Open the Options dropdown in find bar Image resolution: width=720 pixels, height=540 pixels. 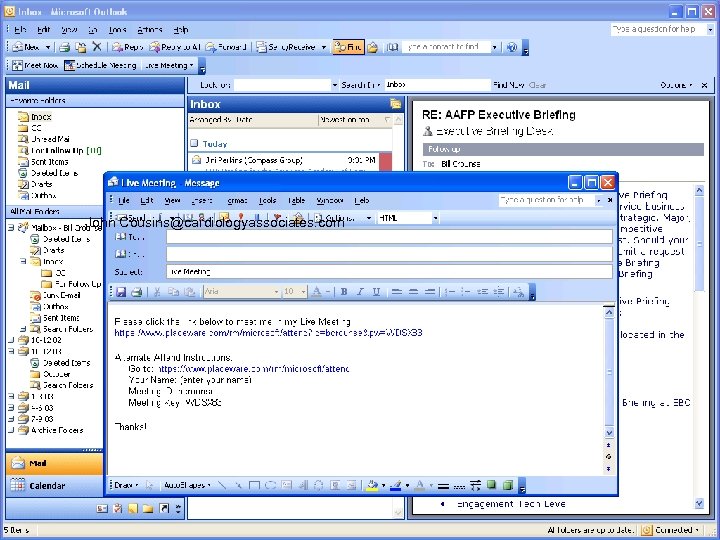click(x=676, y=85)
